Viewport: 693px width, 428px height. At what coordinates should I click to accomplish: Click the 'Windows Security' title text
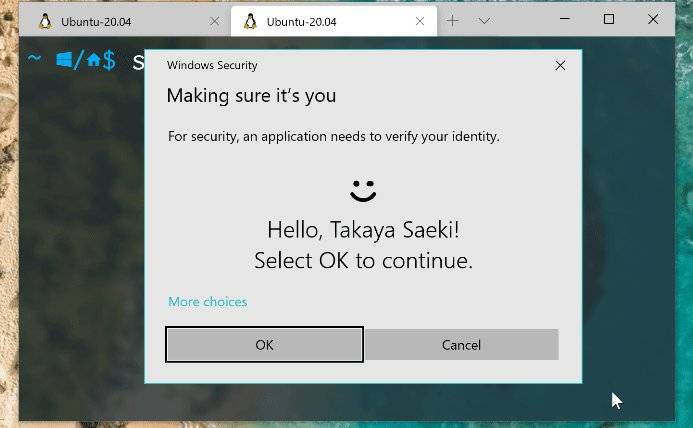[x=212, y=65]
